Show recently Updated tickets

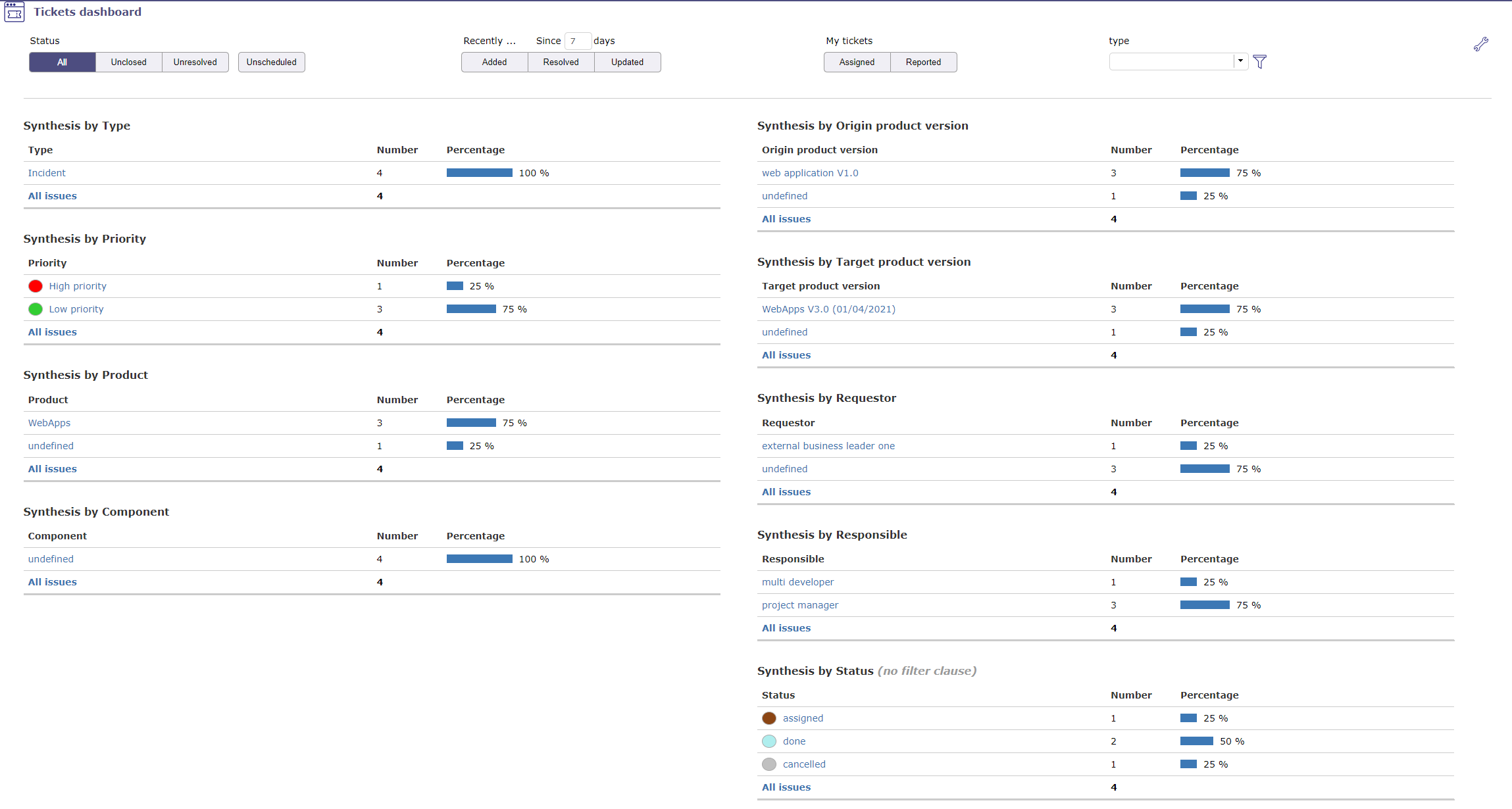click(627, 62)
